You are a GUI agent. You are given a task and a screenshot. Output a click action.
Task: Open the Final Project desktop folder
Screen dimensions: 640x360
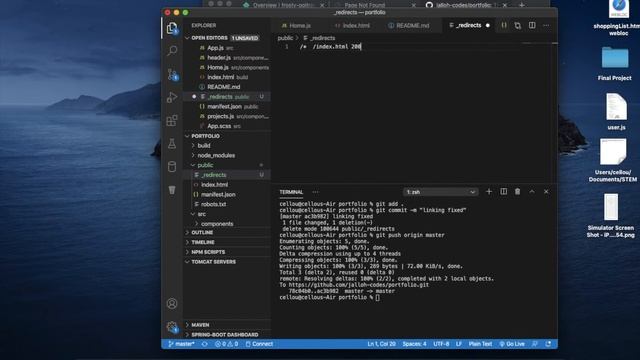[x=614, y=64]
